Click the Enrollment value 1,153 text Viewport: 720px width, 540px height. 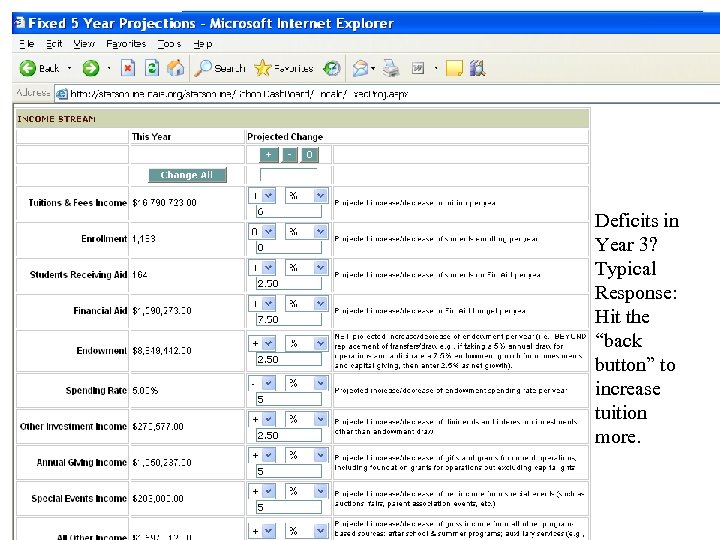pyautogui.click(x=144, y=239)
